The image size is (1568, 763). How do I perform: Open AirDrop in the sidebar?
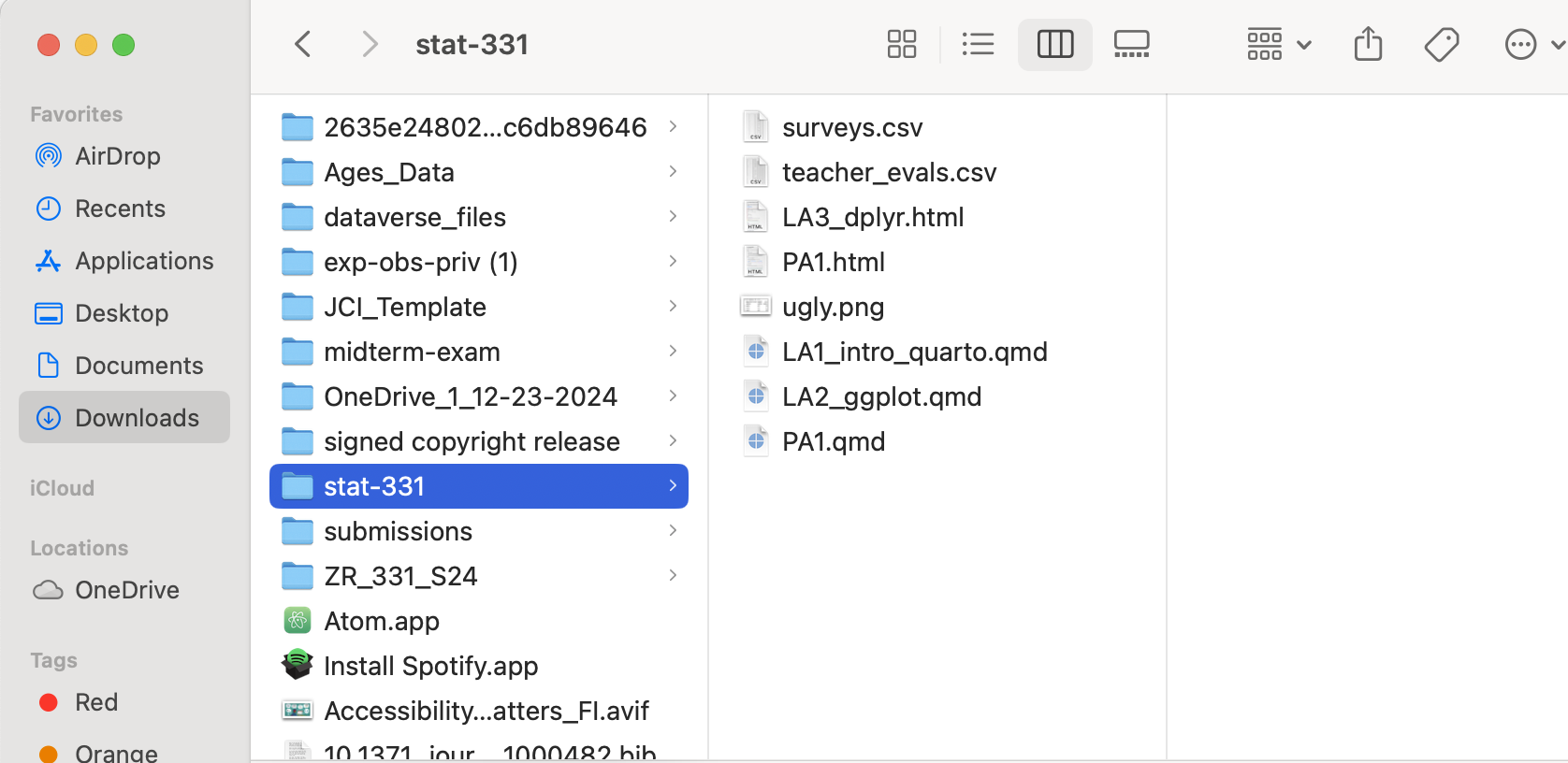pos(117,156)
